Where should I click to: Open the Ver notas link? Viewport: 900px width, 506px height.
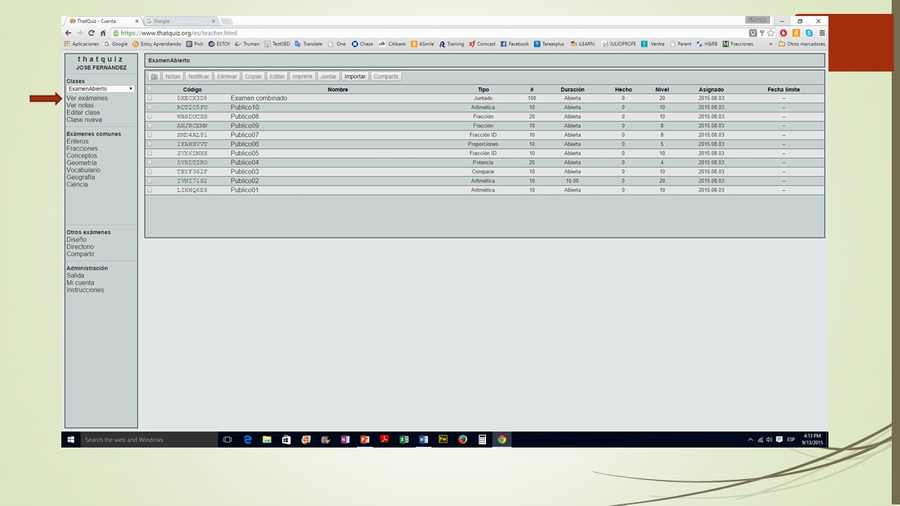[x=80, y=106]
